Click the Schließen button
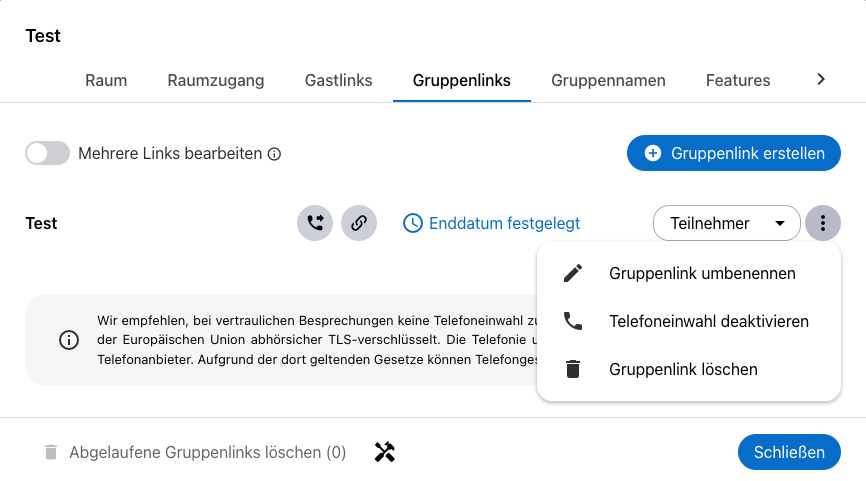Screen dimensions: 866x481 point(789,452)
